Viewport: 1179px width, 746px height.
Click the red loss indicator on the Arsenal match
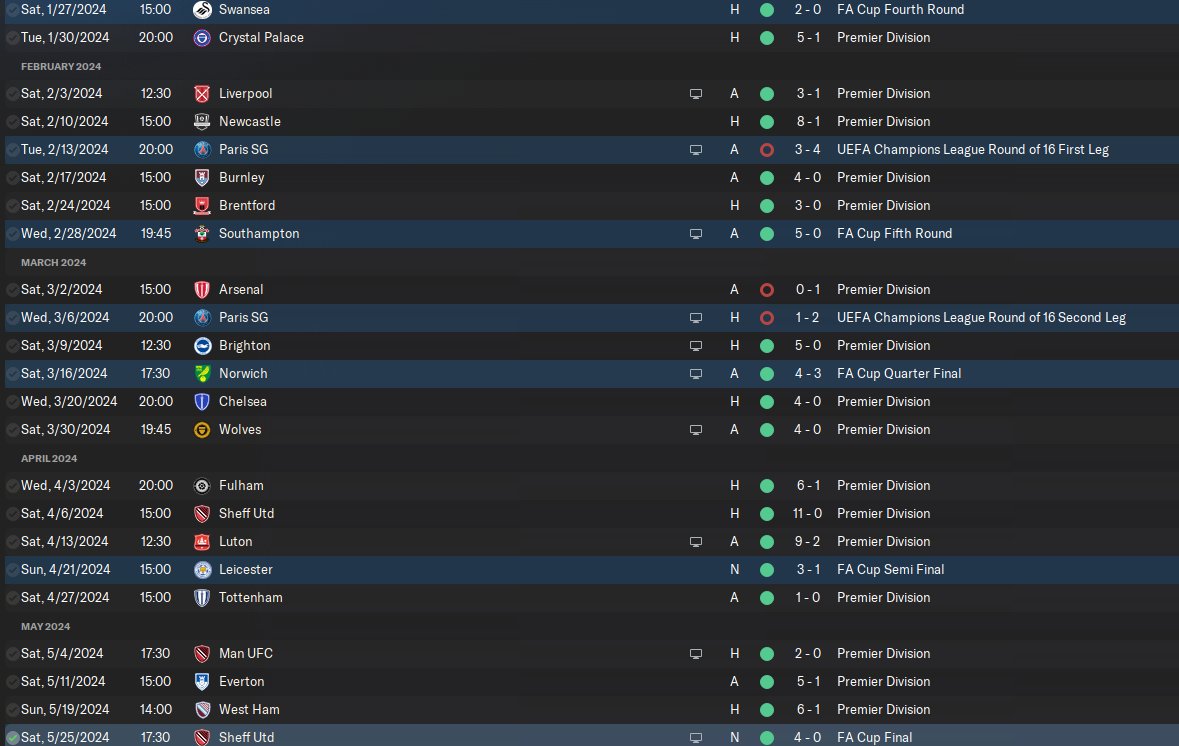point(767,290)
